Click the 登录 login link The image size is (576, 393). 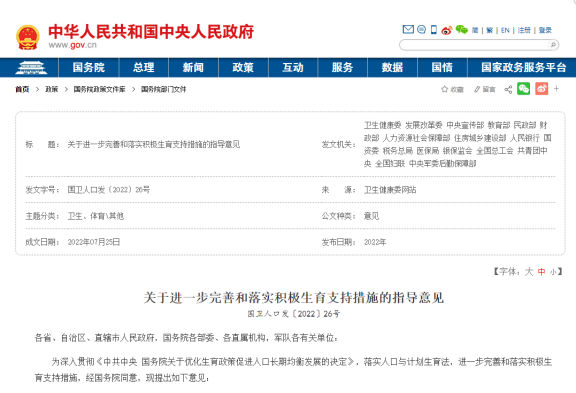(x=545, y=30)
